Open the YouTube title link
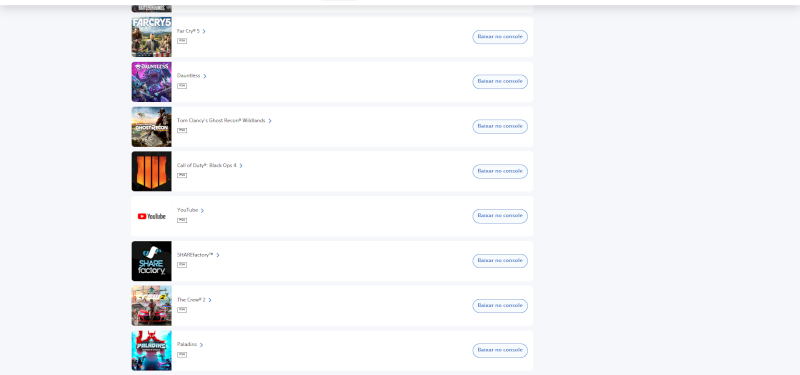Screen dimensions: 800x375 tap(187, 210)
